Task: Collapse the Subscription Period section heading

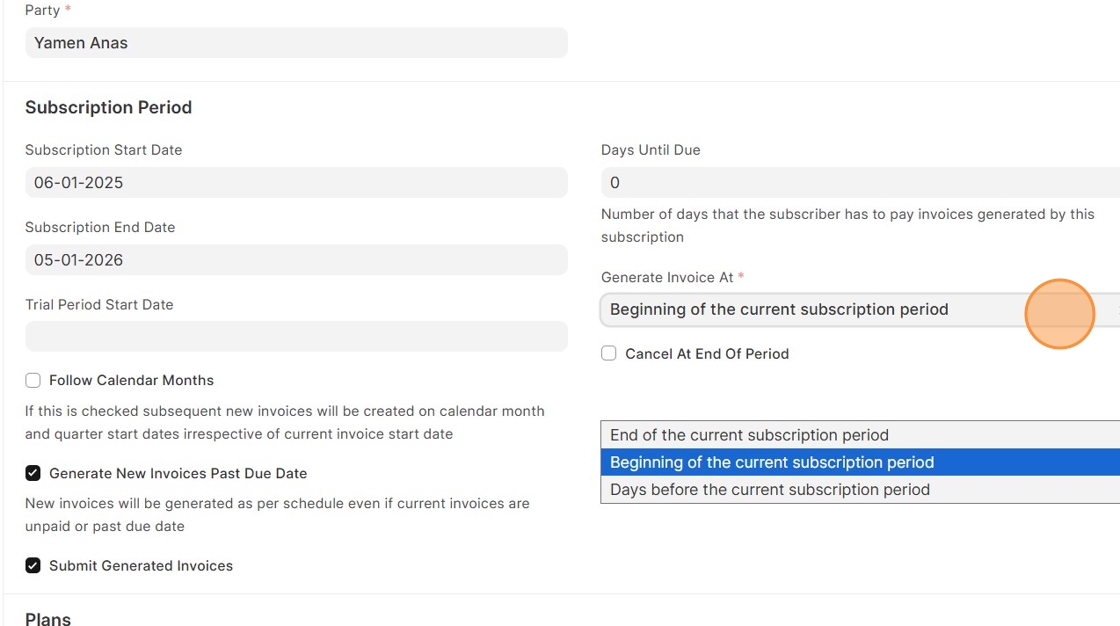Action: 108,107
